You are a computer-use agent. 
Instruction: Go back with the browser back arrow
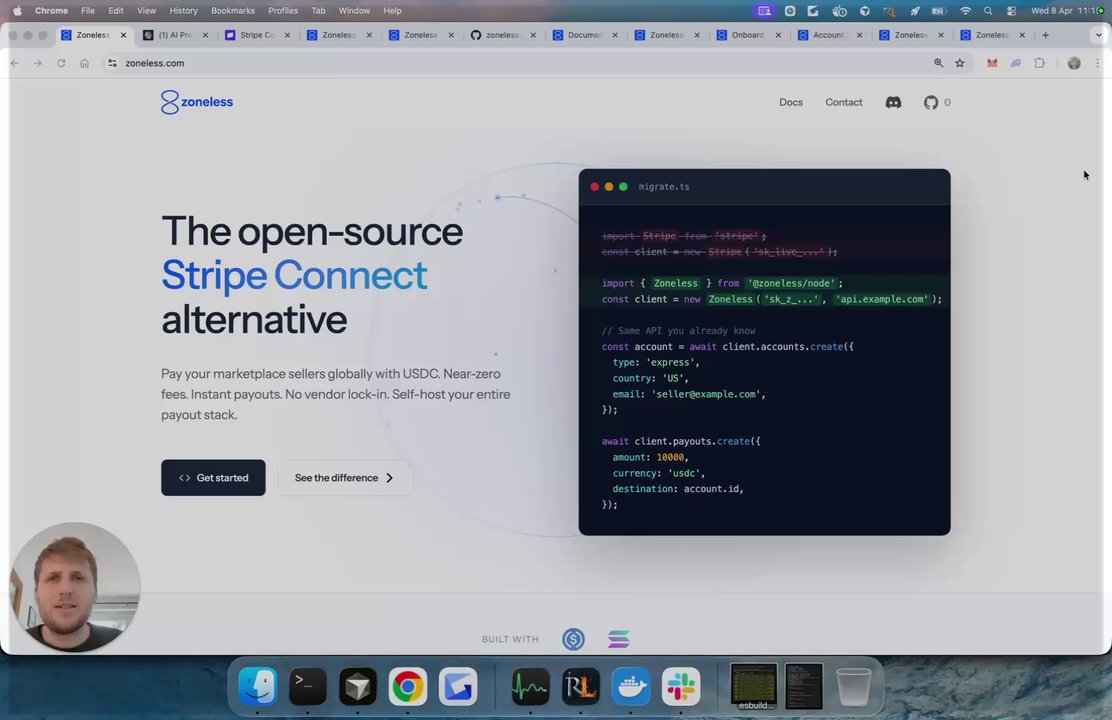(x=15, y=63)
